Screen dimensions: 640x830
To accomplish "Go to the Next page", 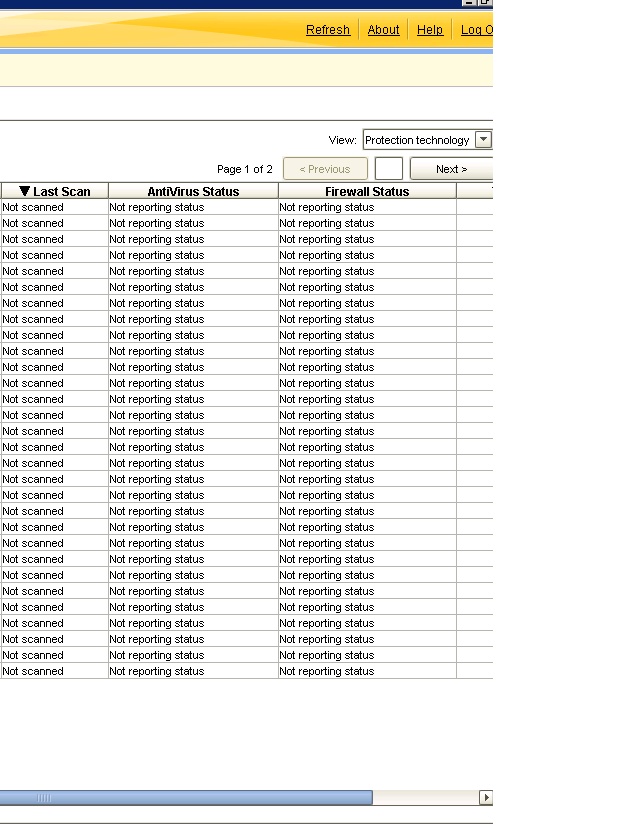I will (x=451, y=169).
